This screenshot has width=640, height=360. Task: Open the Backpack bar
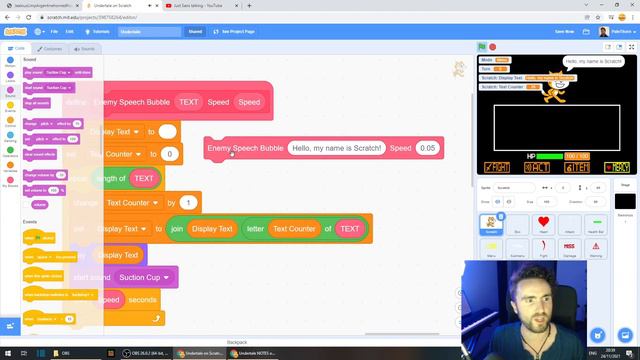point(236,342)
